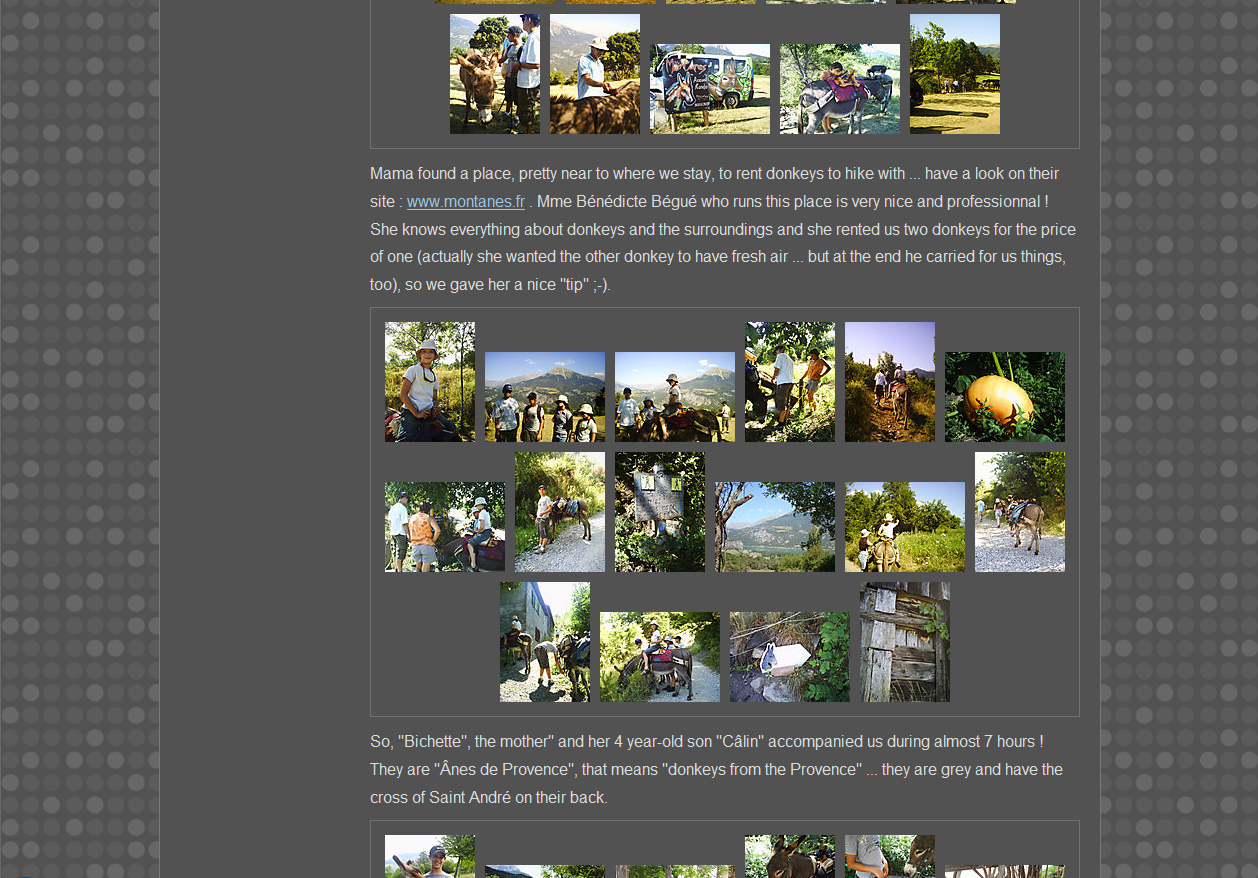Image resolution: width=1258 pixels, height=878 pixels.
Task: Open the shirtless man loading donkey photo
Action: (789, 382)
